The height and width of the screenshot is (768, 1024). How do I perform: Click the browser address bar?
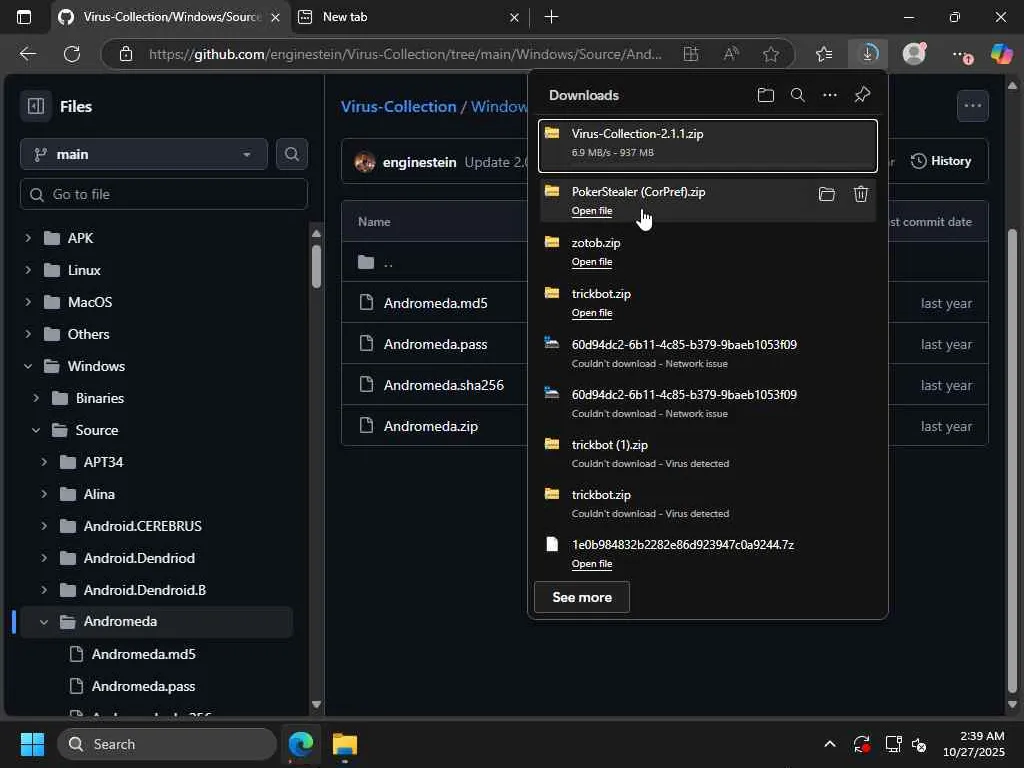point(405,54)
